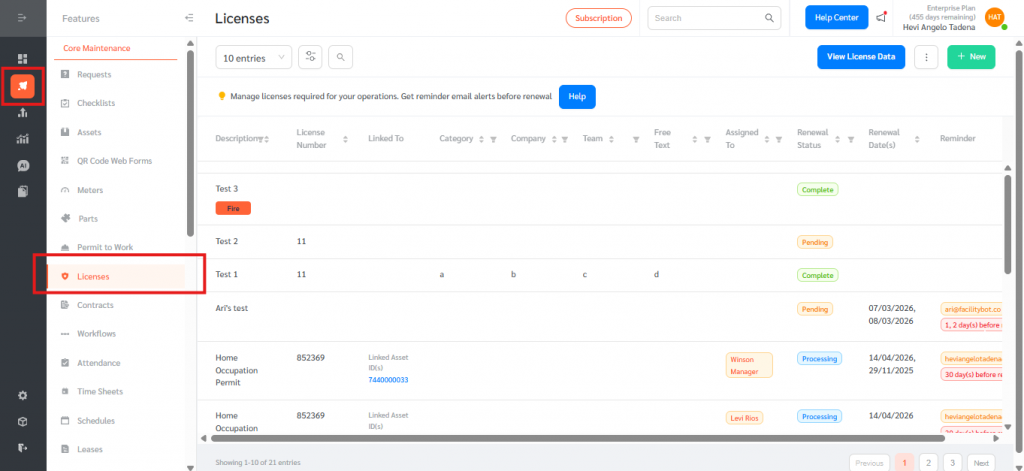Click the AI assistant icon in the left rail
1024x471 pixels.
(22, 165)
